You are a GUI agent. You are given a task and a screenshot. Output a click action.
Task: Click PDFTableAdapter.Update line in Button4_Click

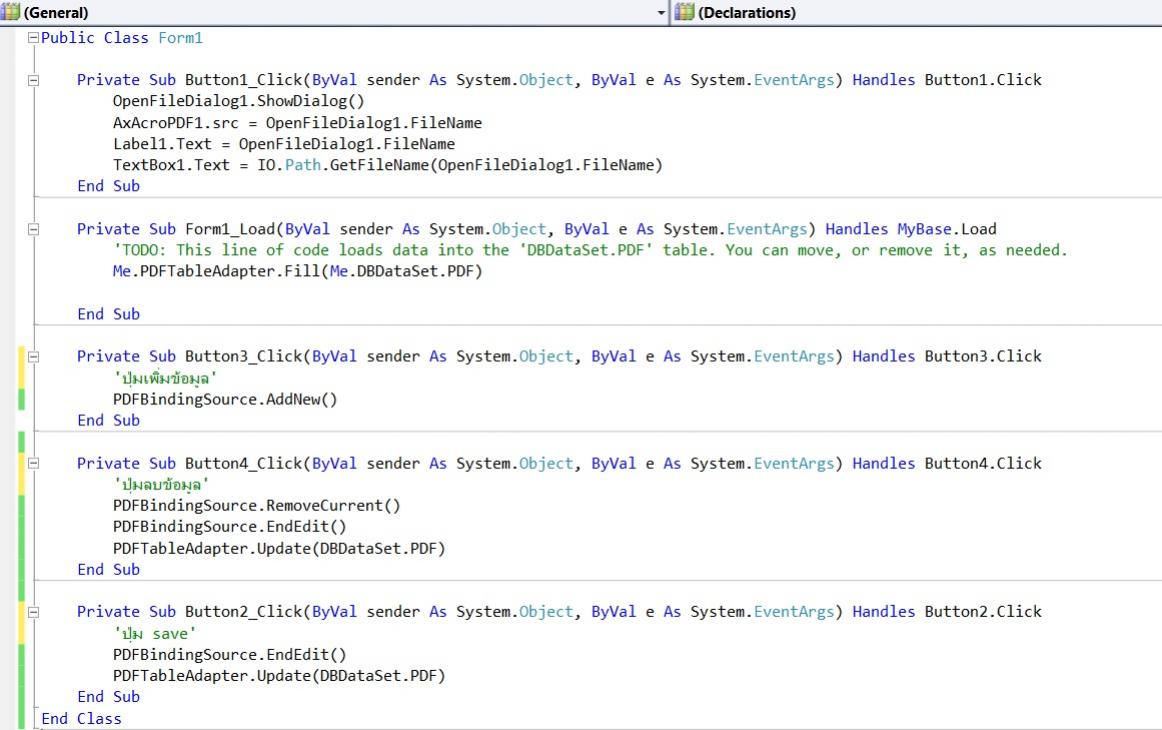pyautogui.click(x=279, y=548)
